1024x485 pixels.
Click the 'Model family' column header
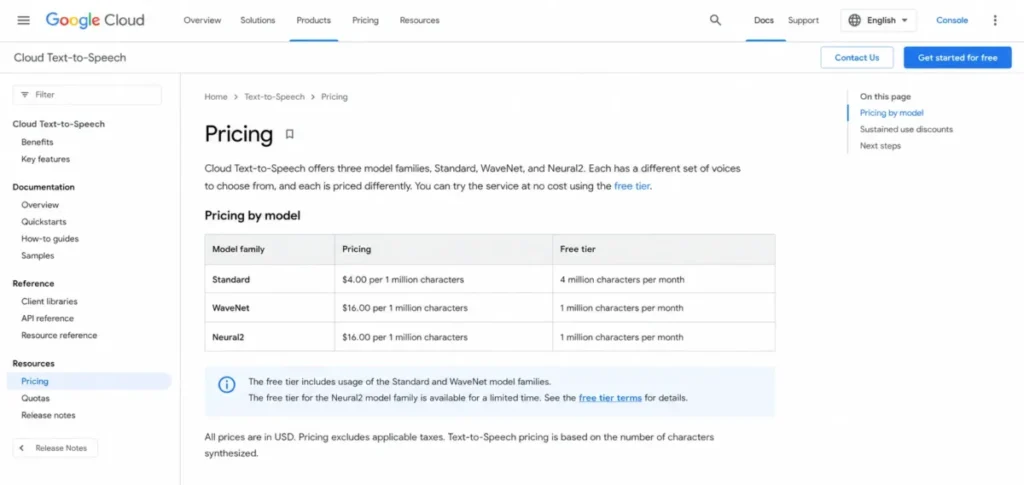point(270,249)
